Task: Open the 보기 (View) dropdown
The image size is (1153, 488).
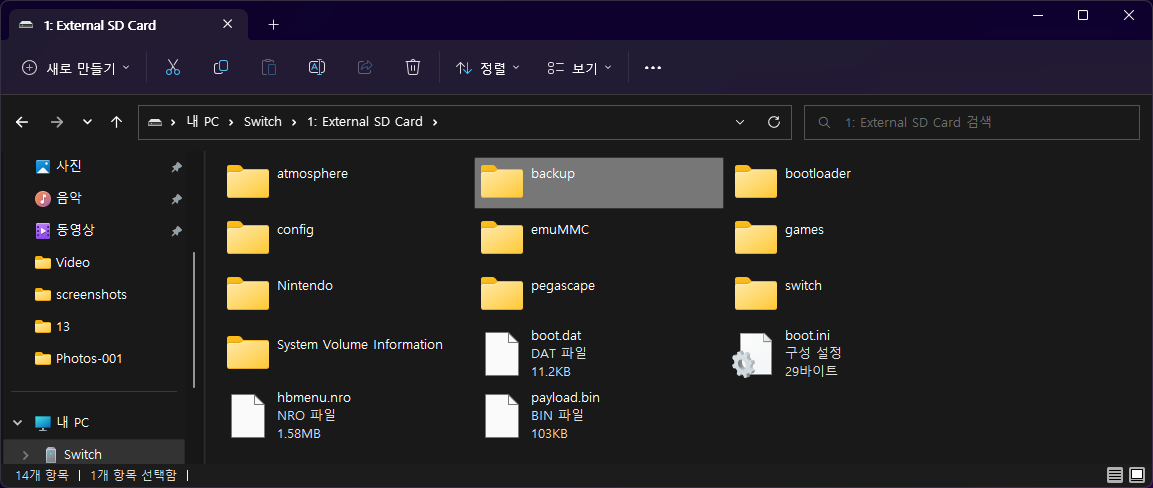Action: click(x=579, y=68)
